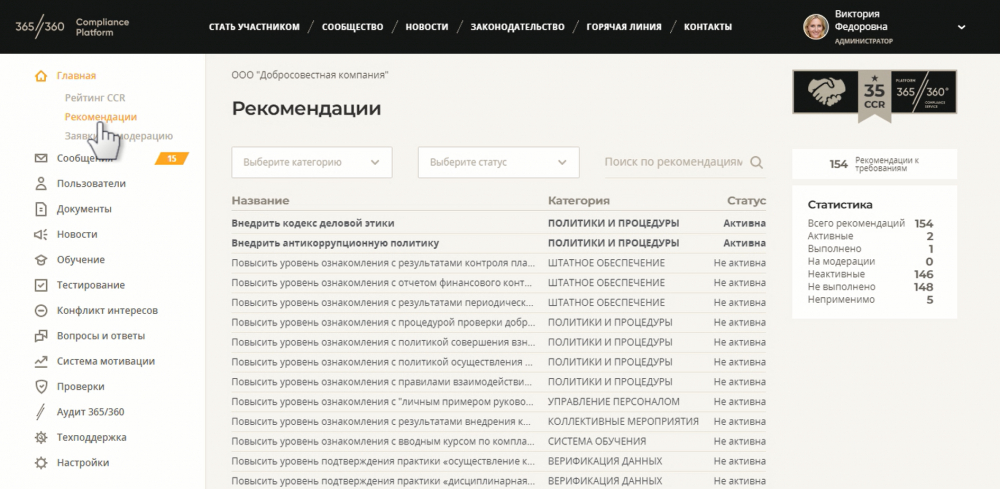This screenshot has width=1000, height=489.
Task: Click the Проверки shield icon
Action: pos(41,387)
